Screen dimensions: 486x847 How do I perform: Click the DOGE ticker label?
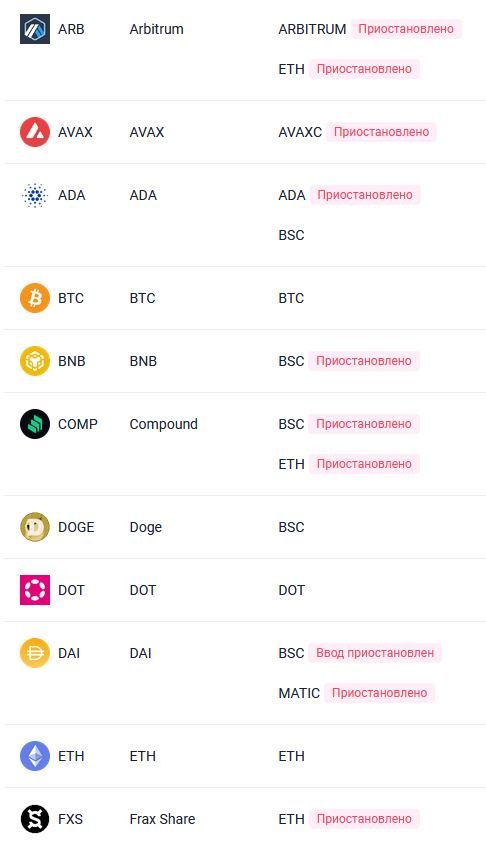pos(76,527)
